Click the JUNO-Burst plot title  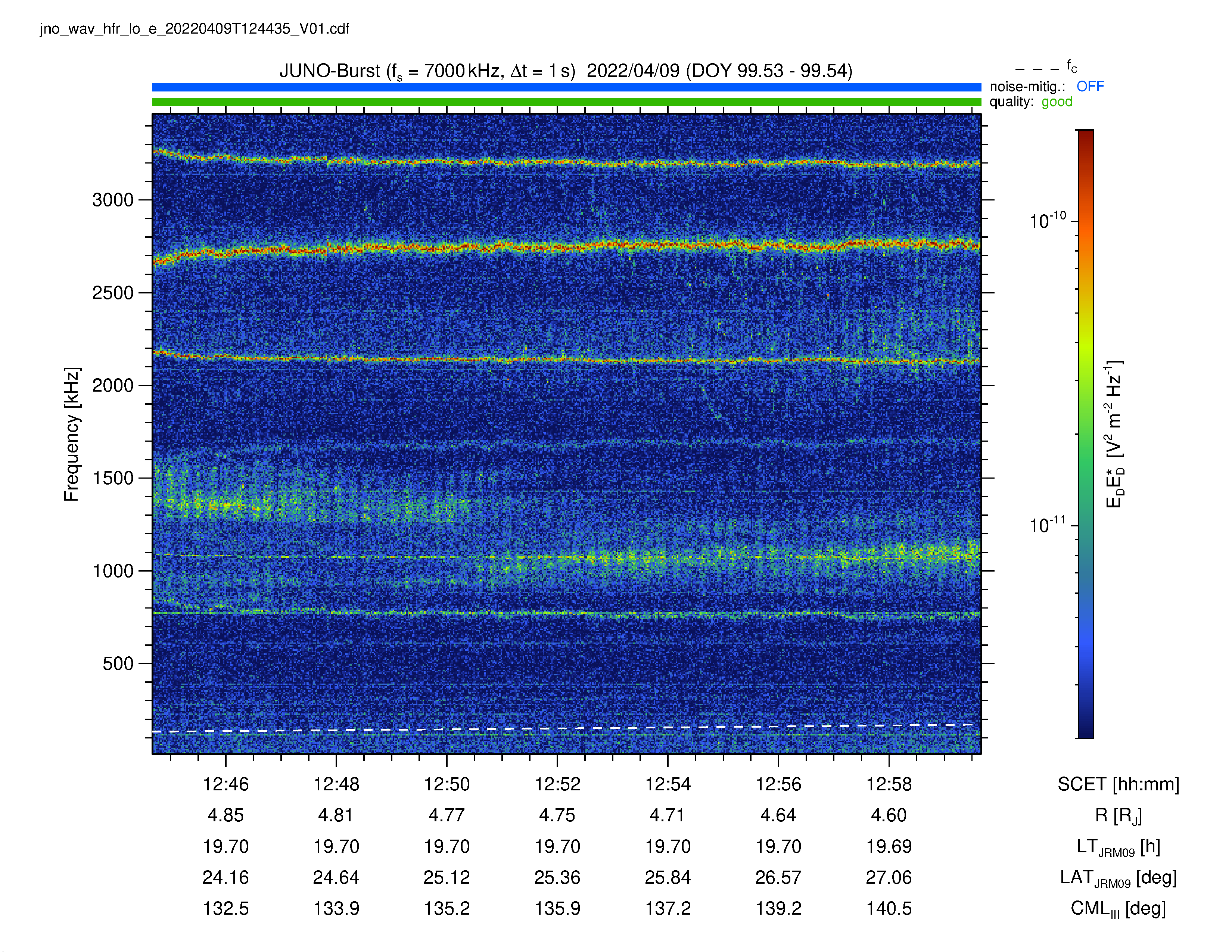click(566, 71)
